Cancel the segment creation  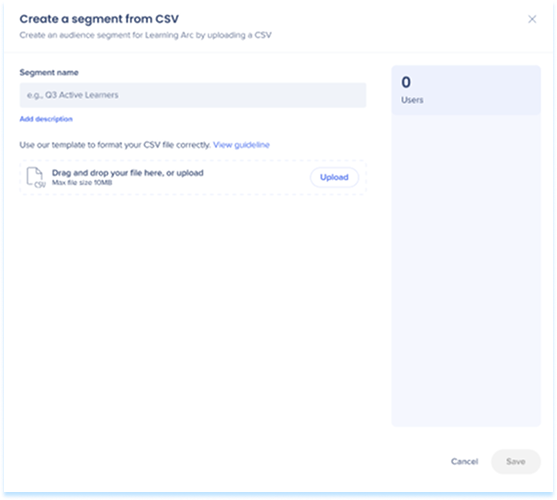(464, 461)
